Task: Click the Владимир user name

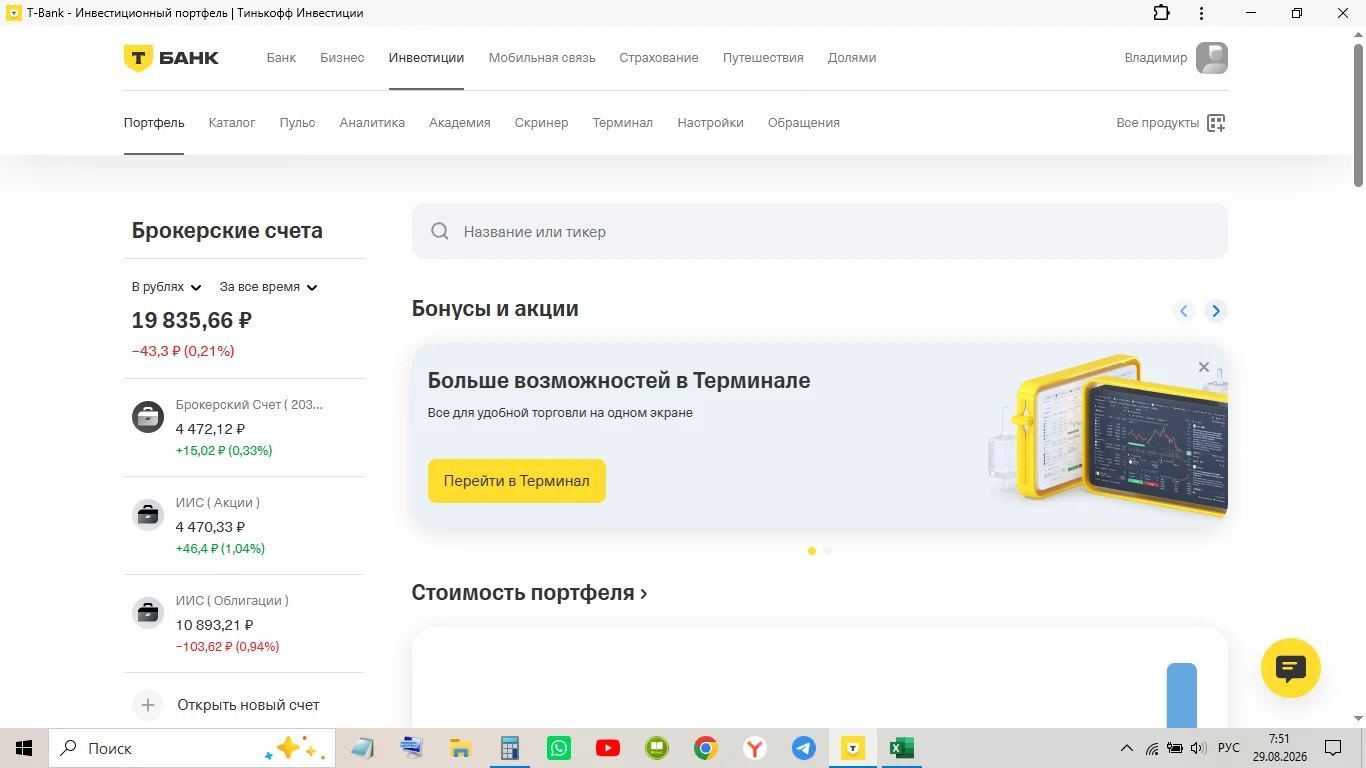Action: (1156, 58)
